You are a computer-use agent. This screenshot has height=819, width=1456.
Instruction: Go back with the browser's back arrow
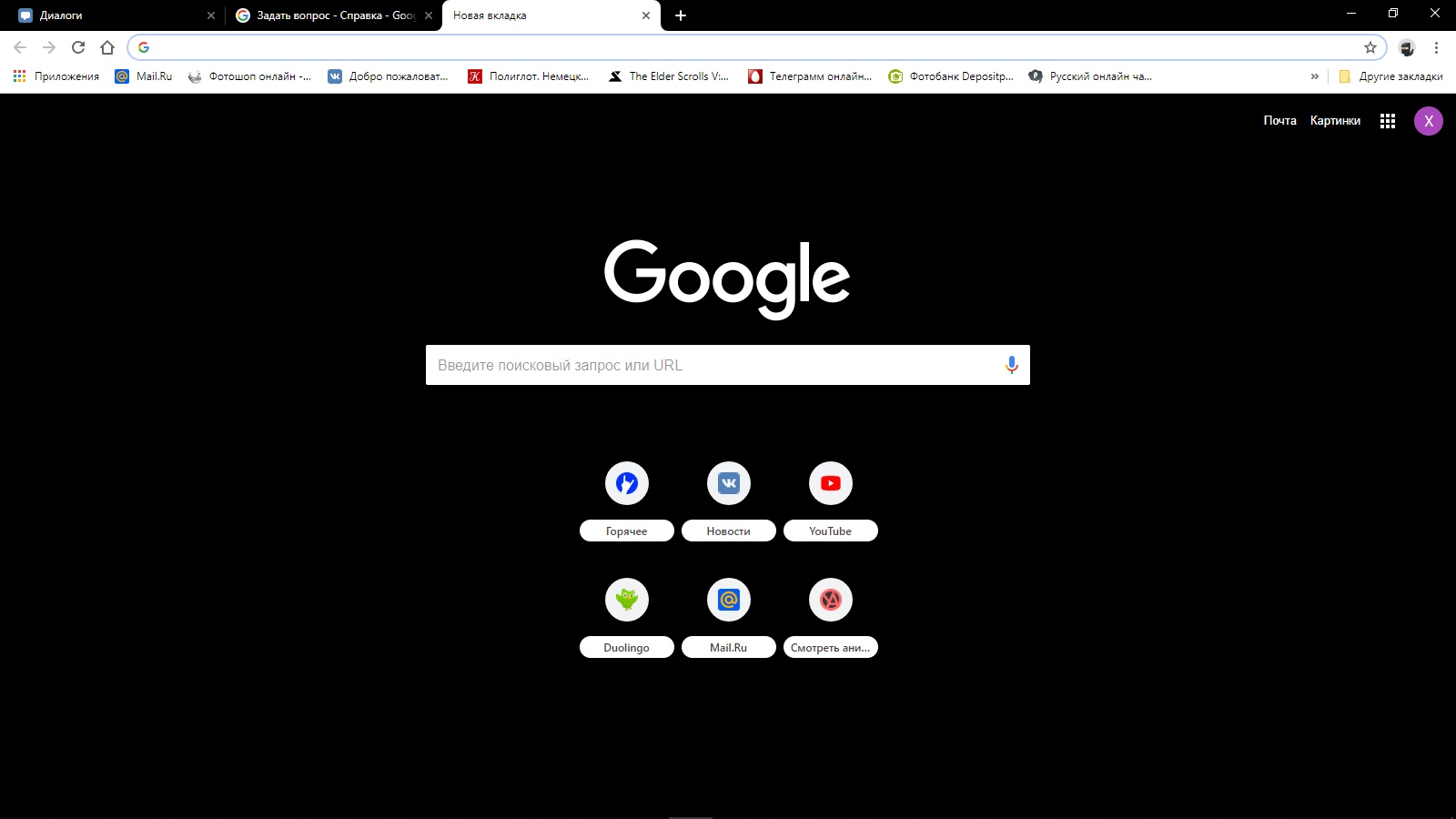tap(20, 47)
